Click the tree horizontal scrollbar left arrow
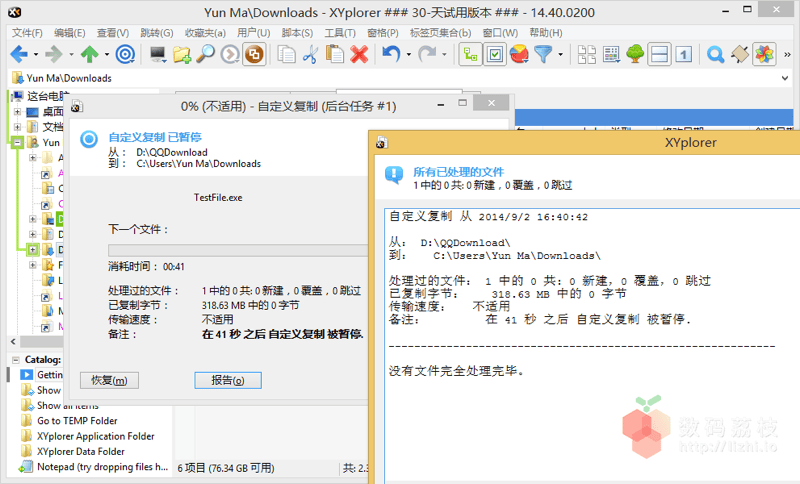800x484 pixels. (13, 342)
